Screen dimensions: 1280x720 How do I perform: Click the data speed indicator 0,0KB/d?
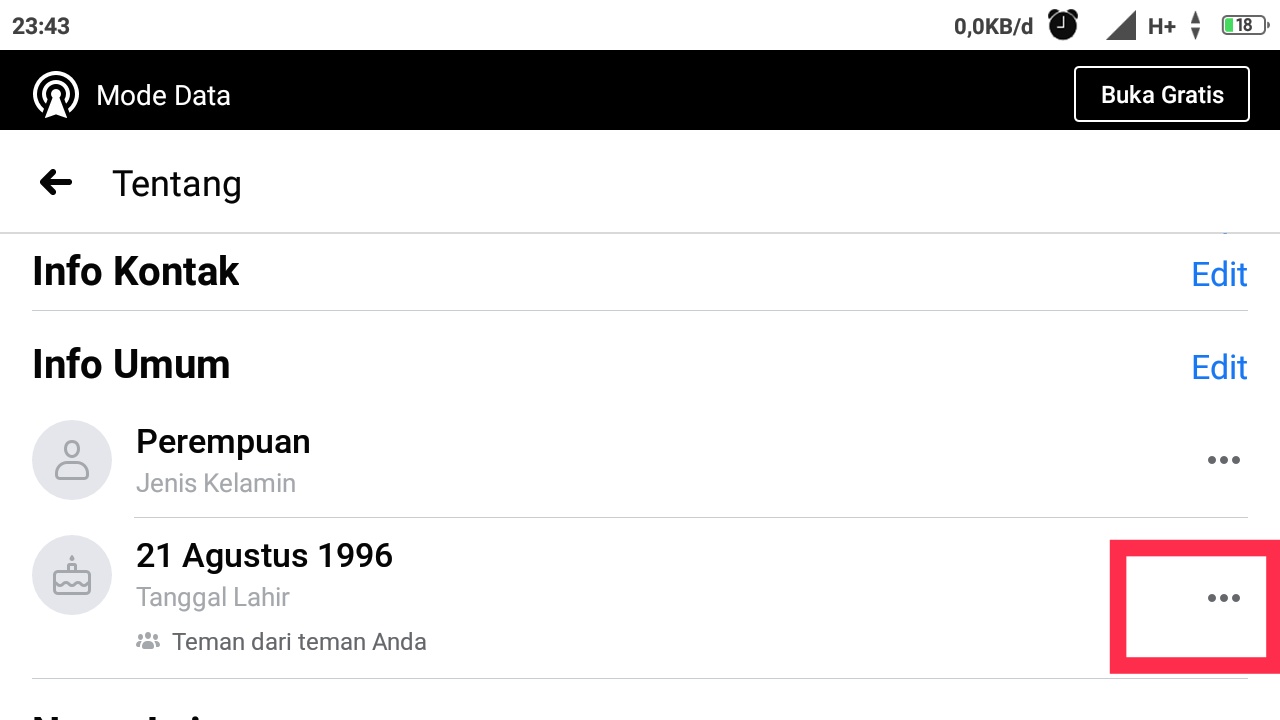coord(994,26)
